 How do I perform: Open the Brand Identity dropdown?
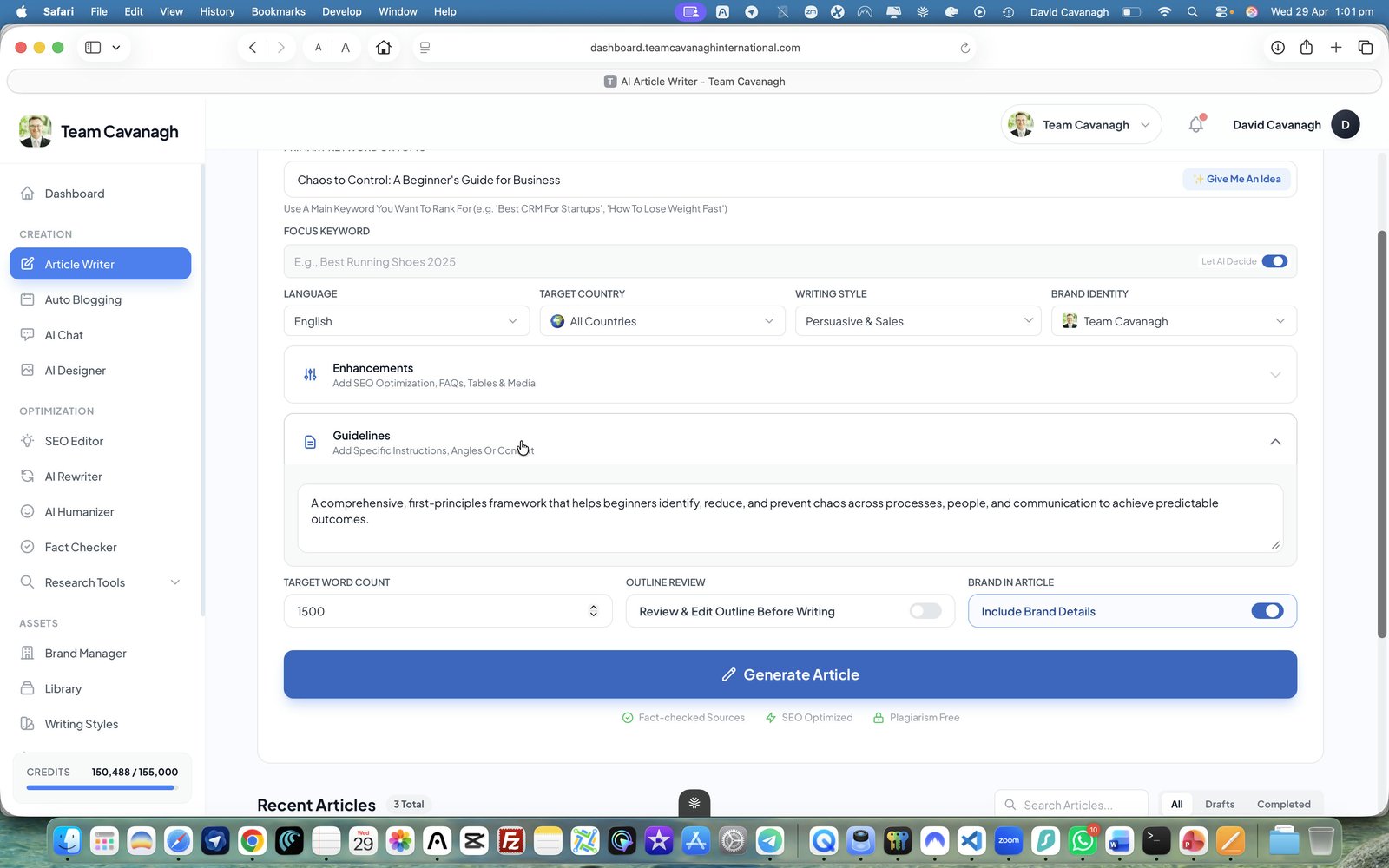click(1174, 321)
